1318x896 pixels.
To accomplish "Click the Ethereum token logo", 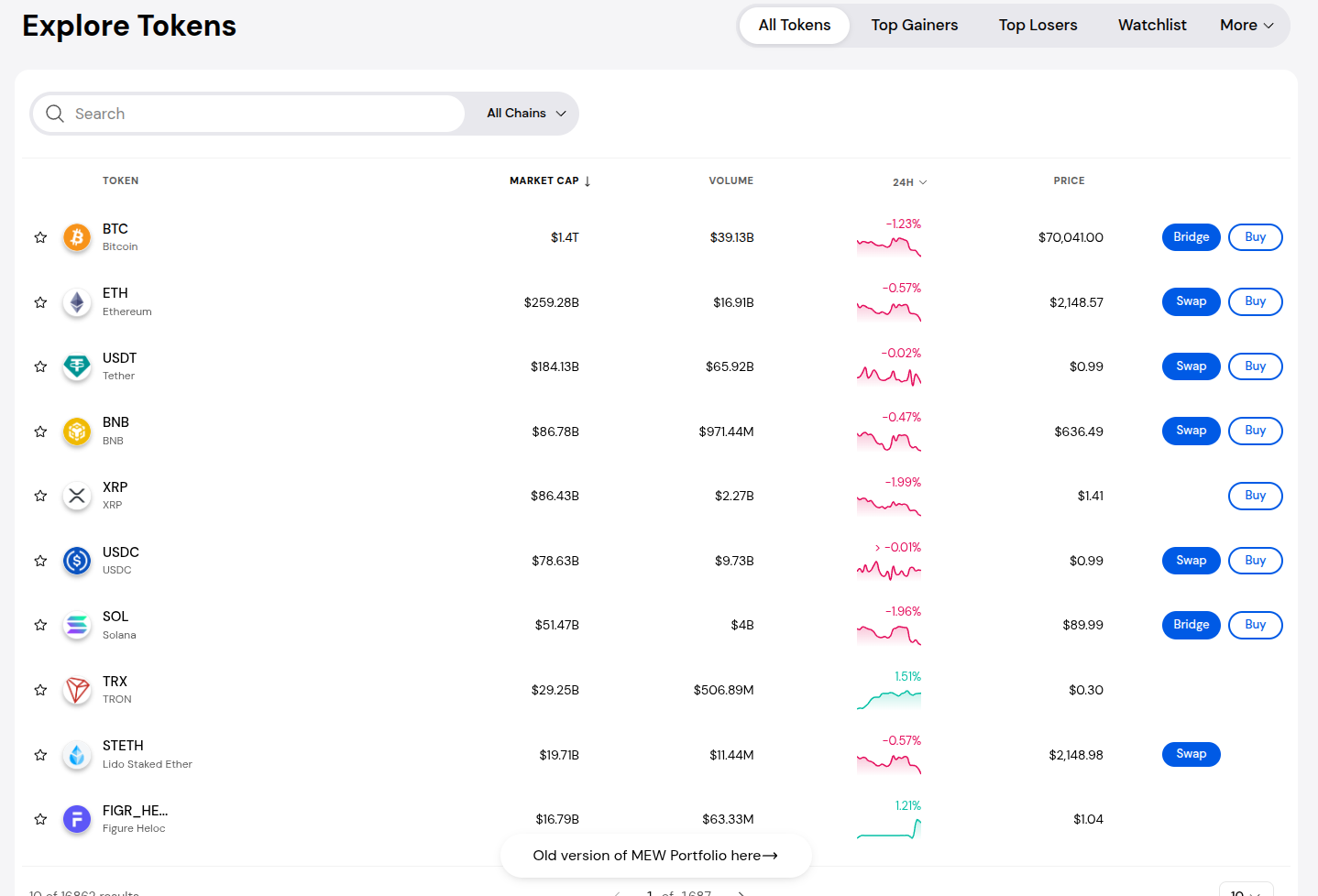I will click(77, 302).
